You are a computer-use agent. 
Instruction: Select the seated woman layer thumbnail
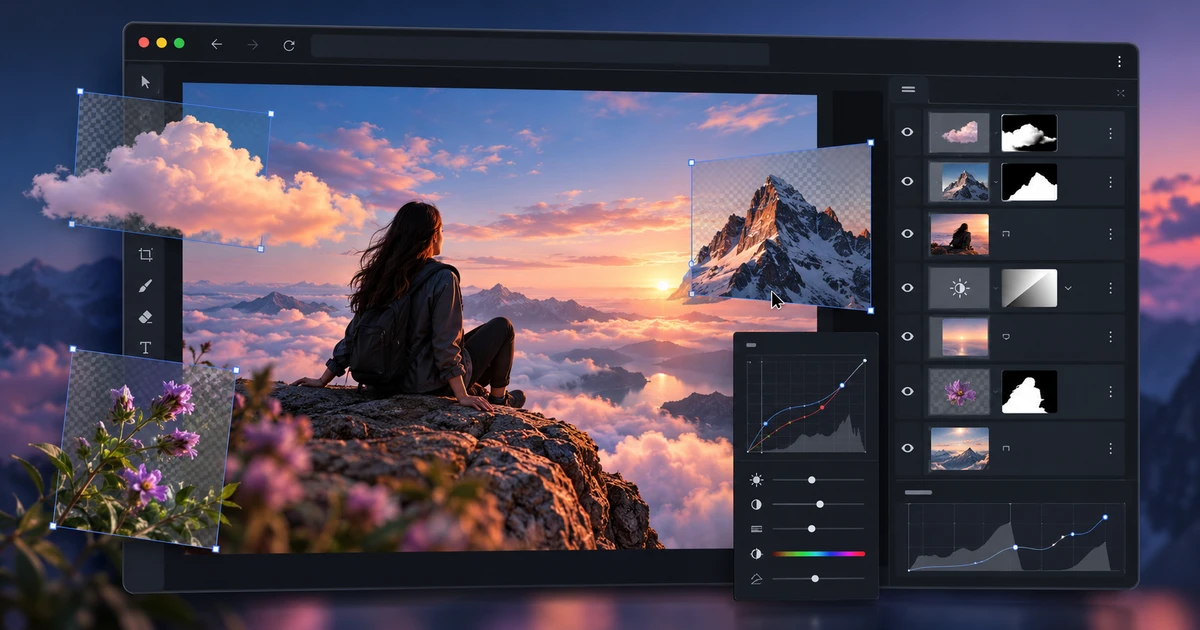(x=959, y=233)
